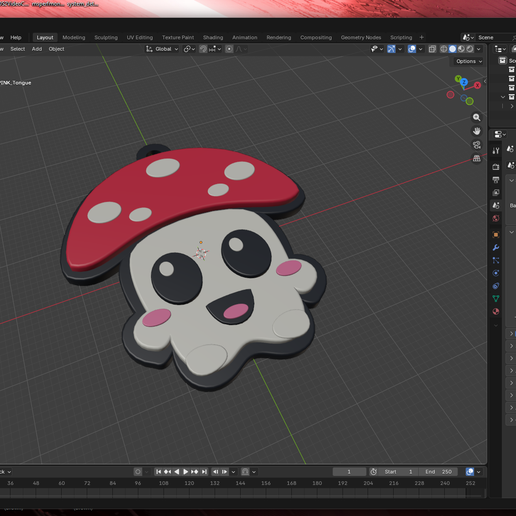Open the World properties globe icon
Screen dimensions: 516x516
(x=496, y=218)
